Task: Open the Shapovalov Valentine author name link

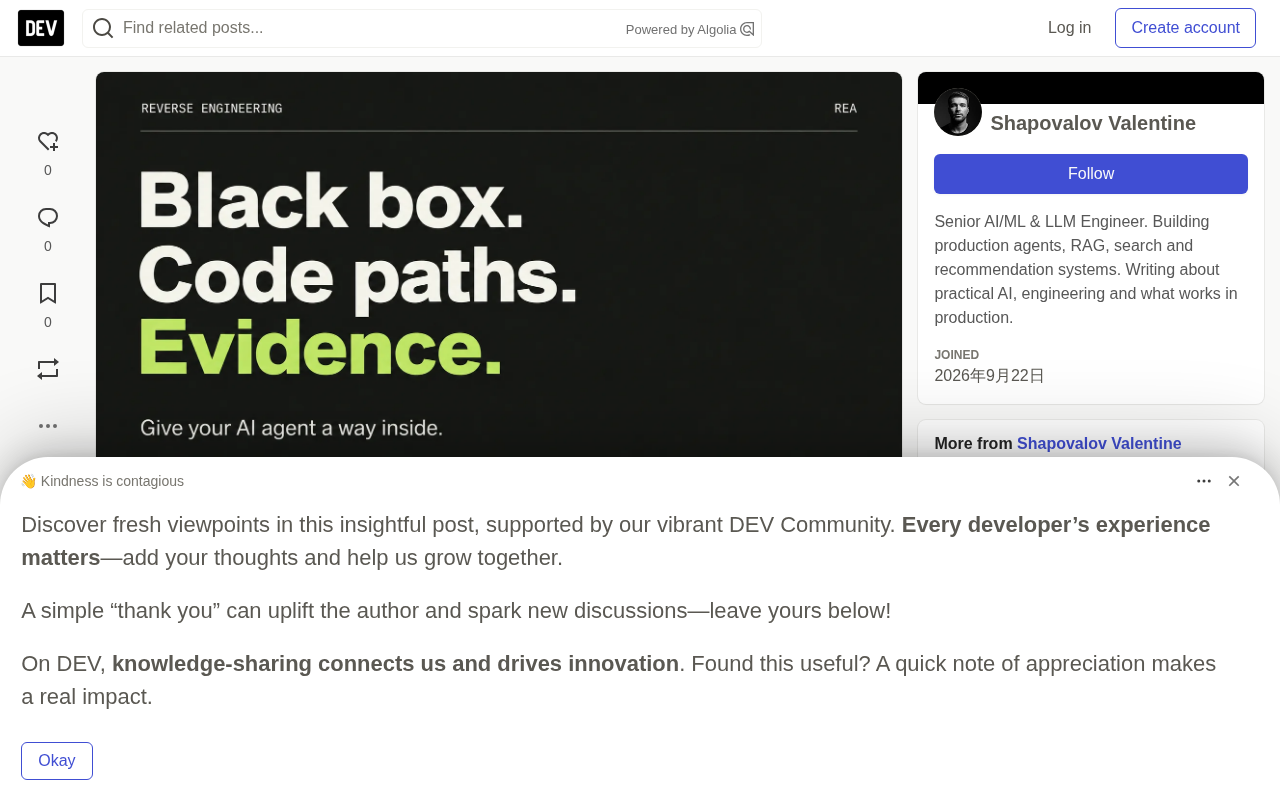Action: (x=1093, y=123)
